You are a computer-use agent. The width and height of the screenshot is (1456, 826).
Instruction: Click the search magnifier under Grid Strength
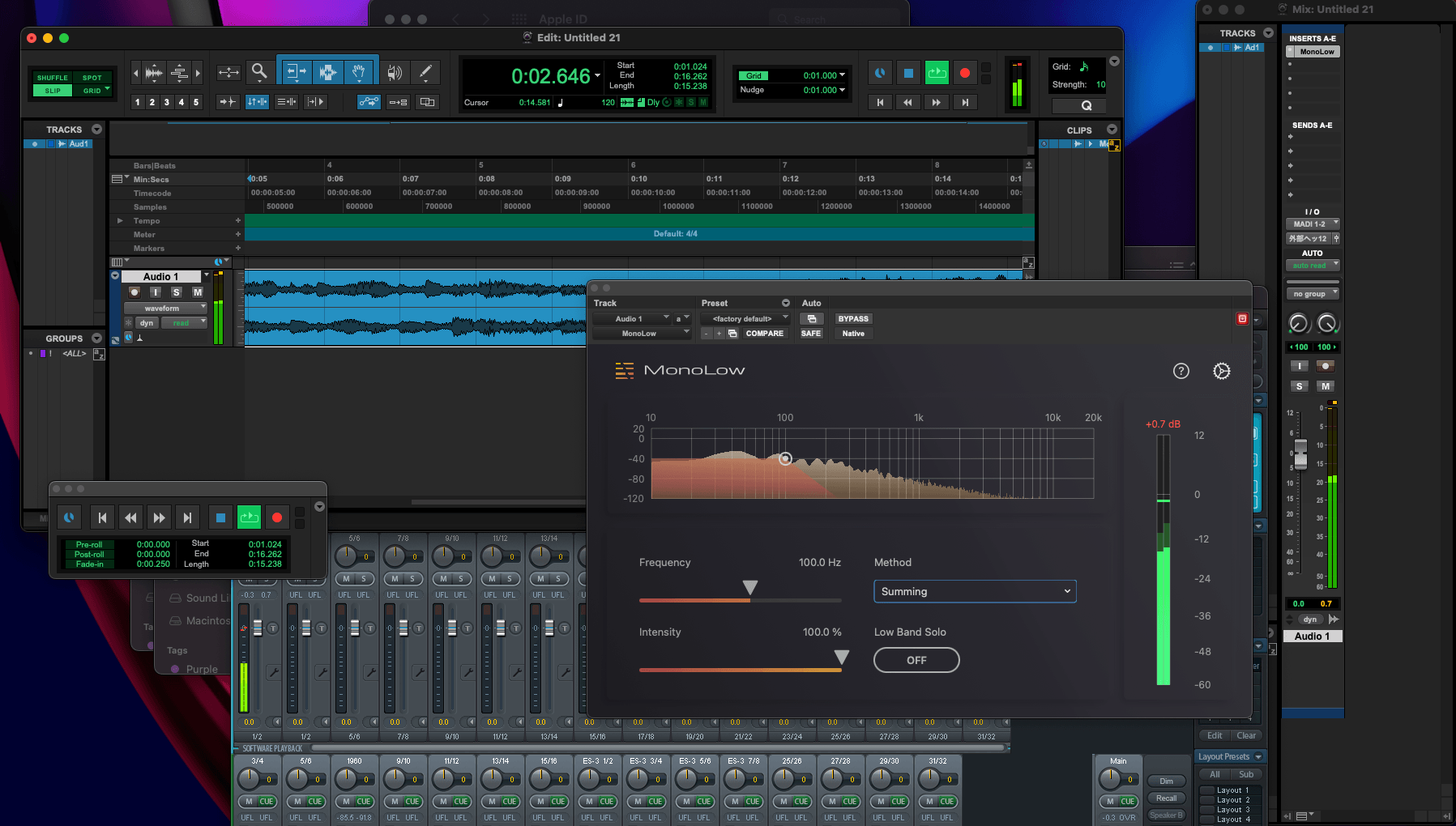pos(1087,105)
